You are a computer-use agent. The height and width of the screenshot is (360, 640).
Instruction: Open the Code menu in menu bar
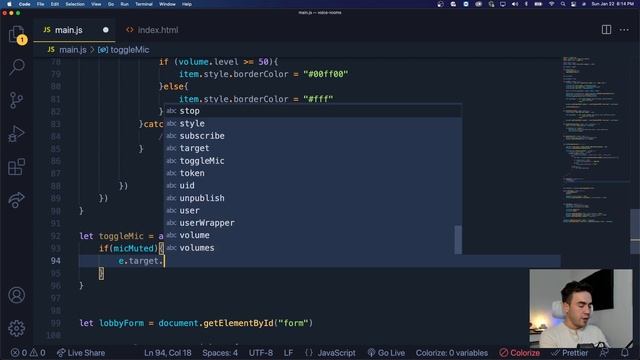coord(24,4)
